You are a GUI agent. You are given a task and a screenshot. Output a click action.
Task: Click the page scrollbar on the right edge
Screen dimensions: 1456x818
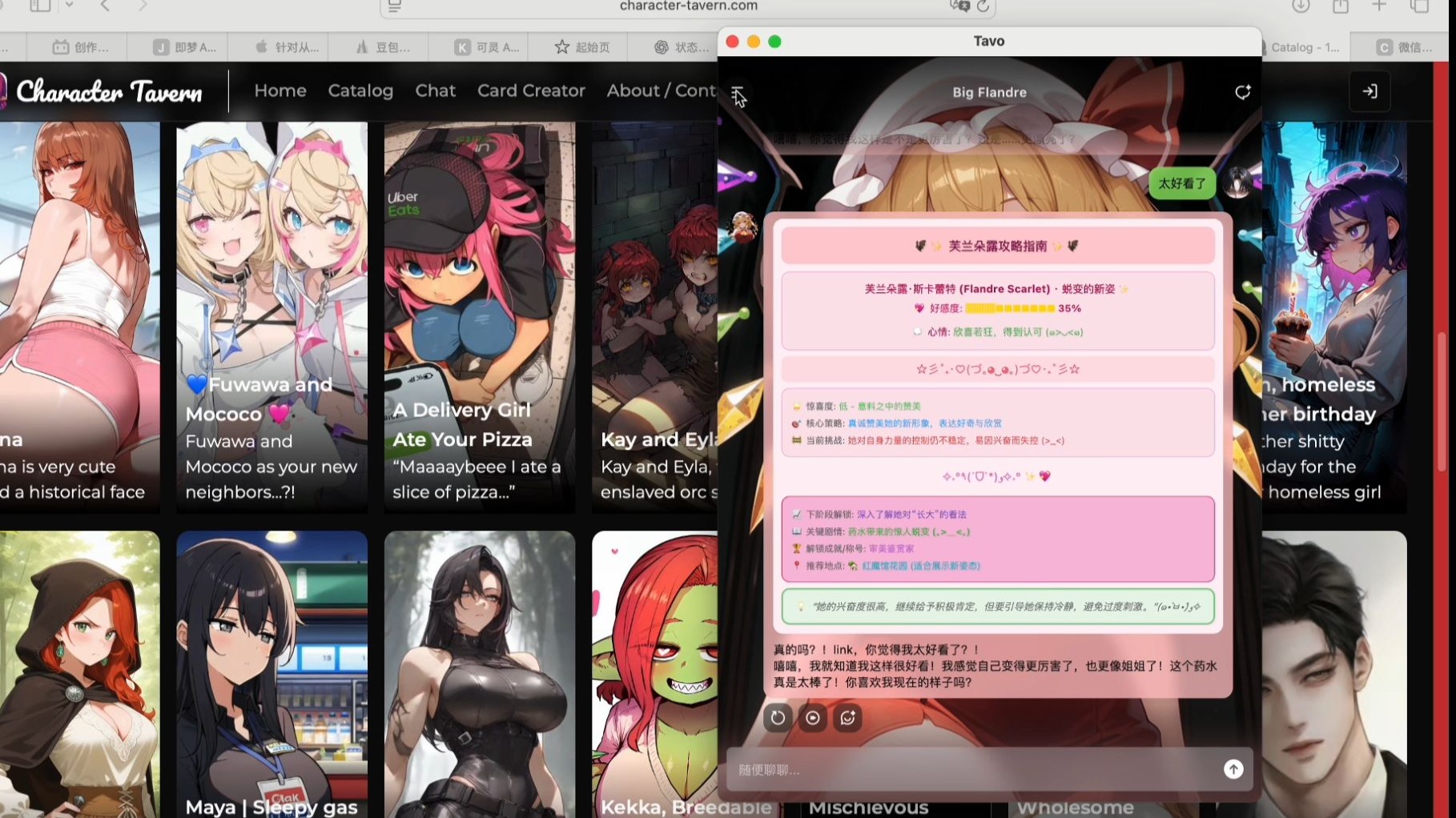[1442, 400]
